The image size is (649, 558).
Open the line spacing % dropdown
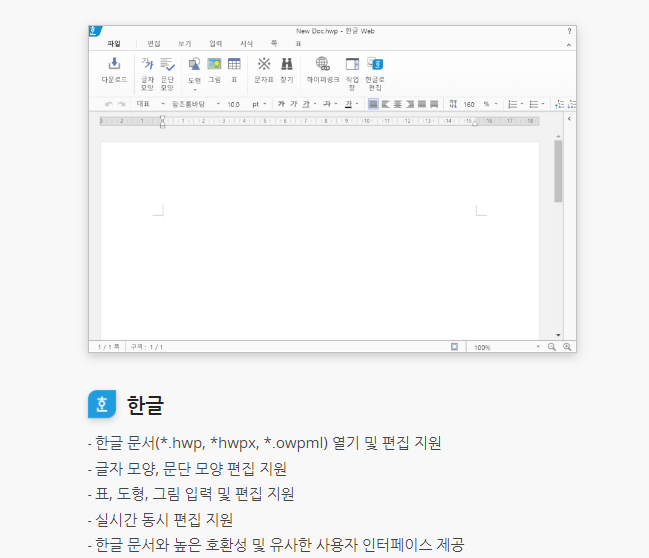[x=496, y=104]
